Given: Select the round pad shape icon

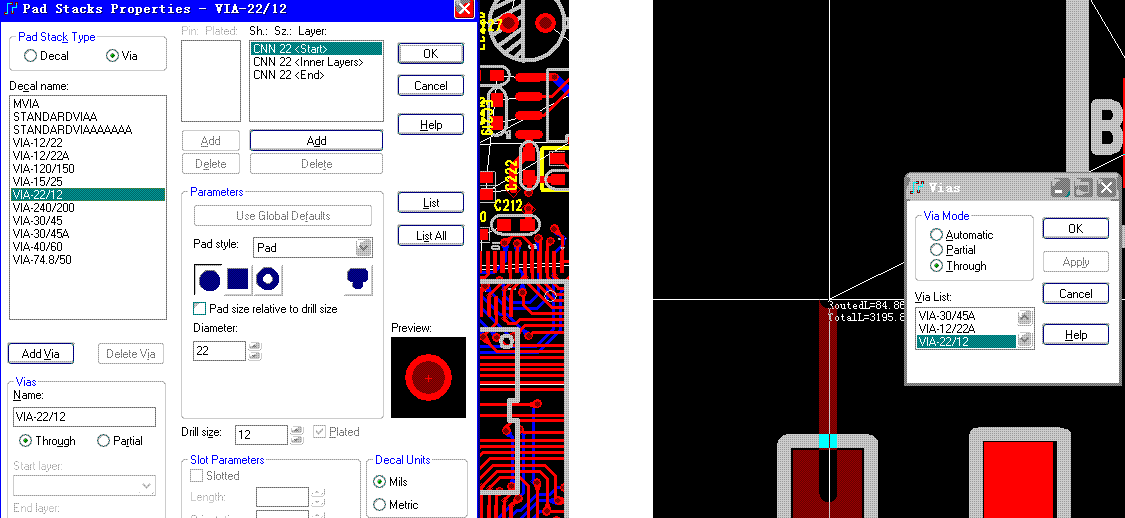Looking at the screenshot, I should (x=209, y=280).
